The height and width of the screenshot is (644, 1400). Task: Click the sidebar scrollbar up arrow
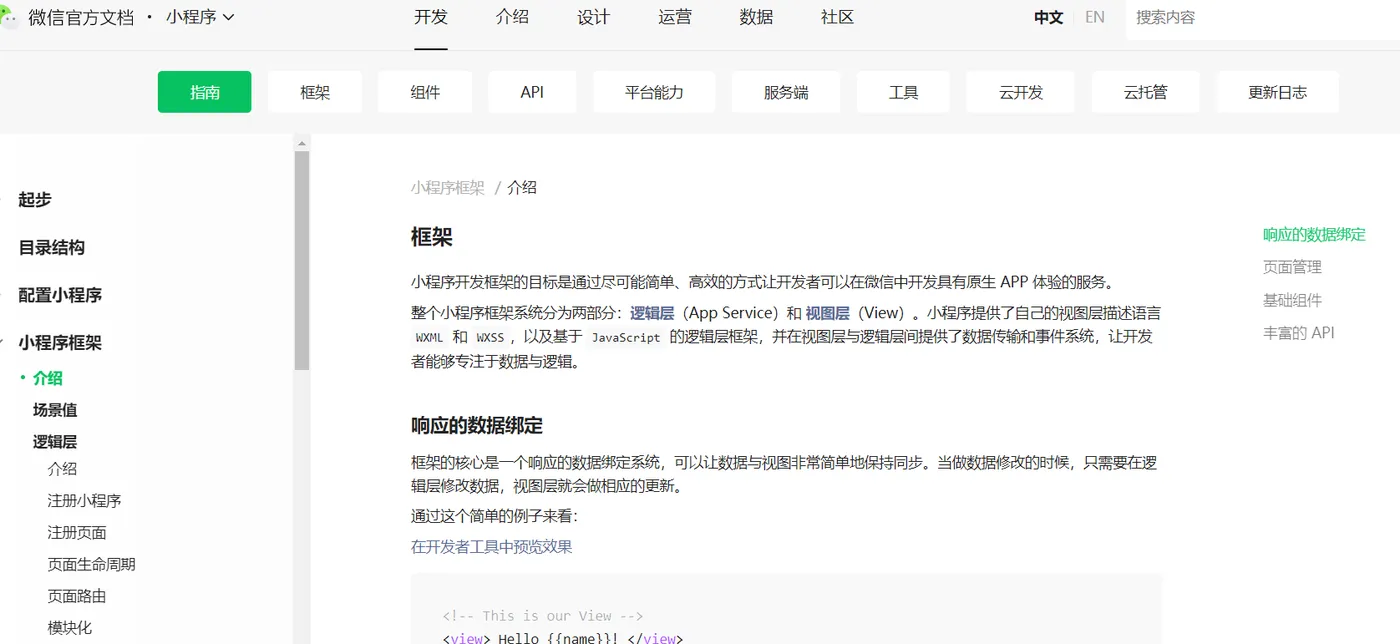(301, 143)
